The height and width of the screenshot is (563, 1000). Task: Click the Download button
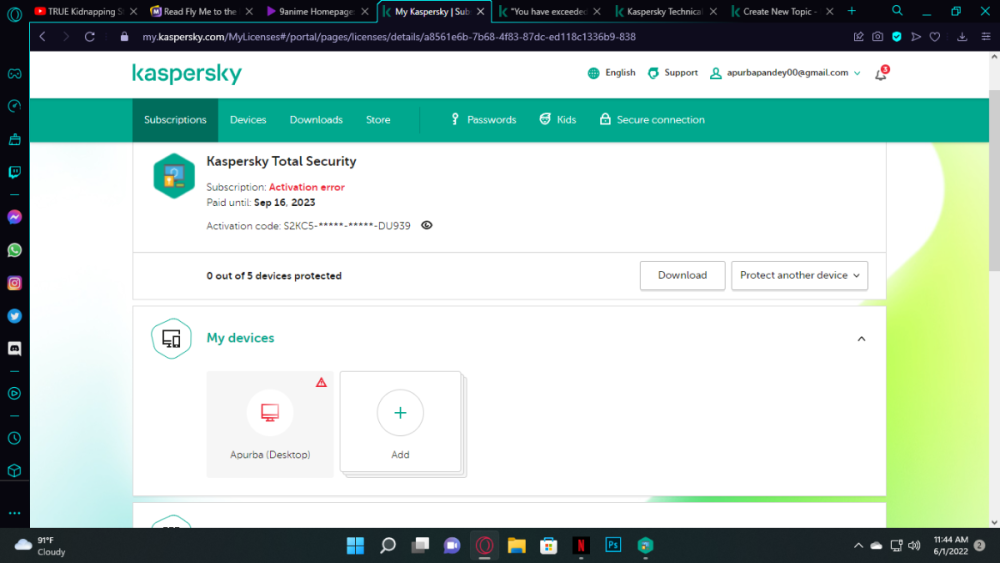(682, 275)
